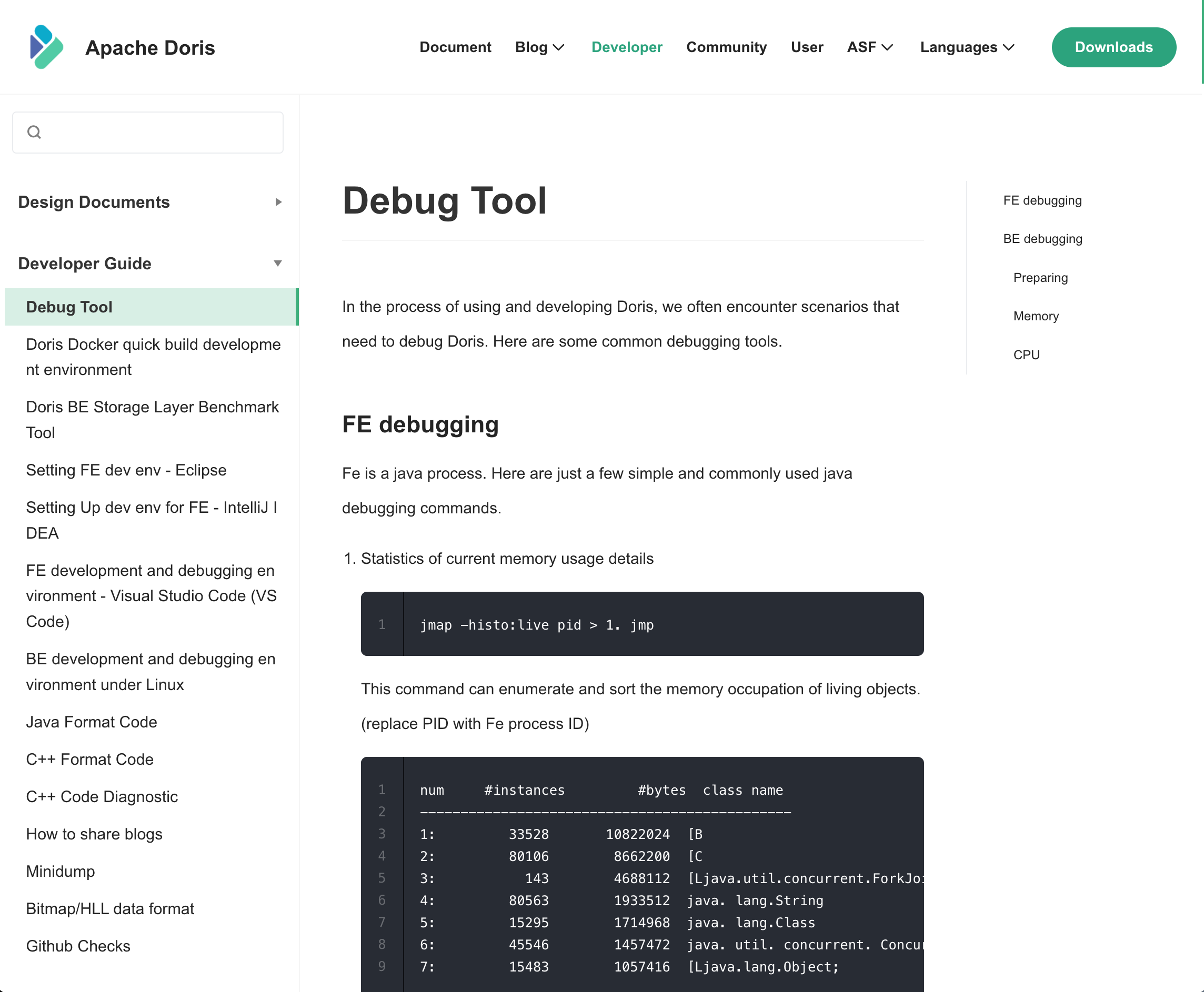Viewport: 1204px width, 992px height.
Task: Click the 'class name' column header
Action: tap(743, 790)
